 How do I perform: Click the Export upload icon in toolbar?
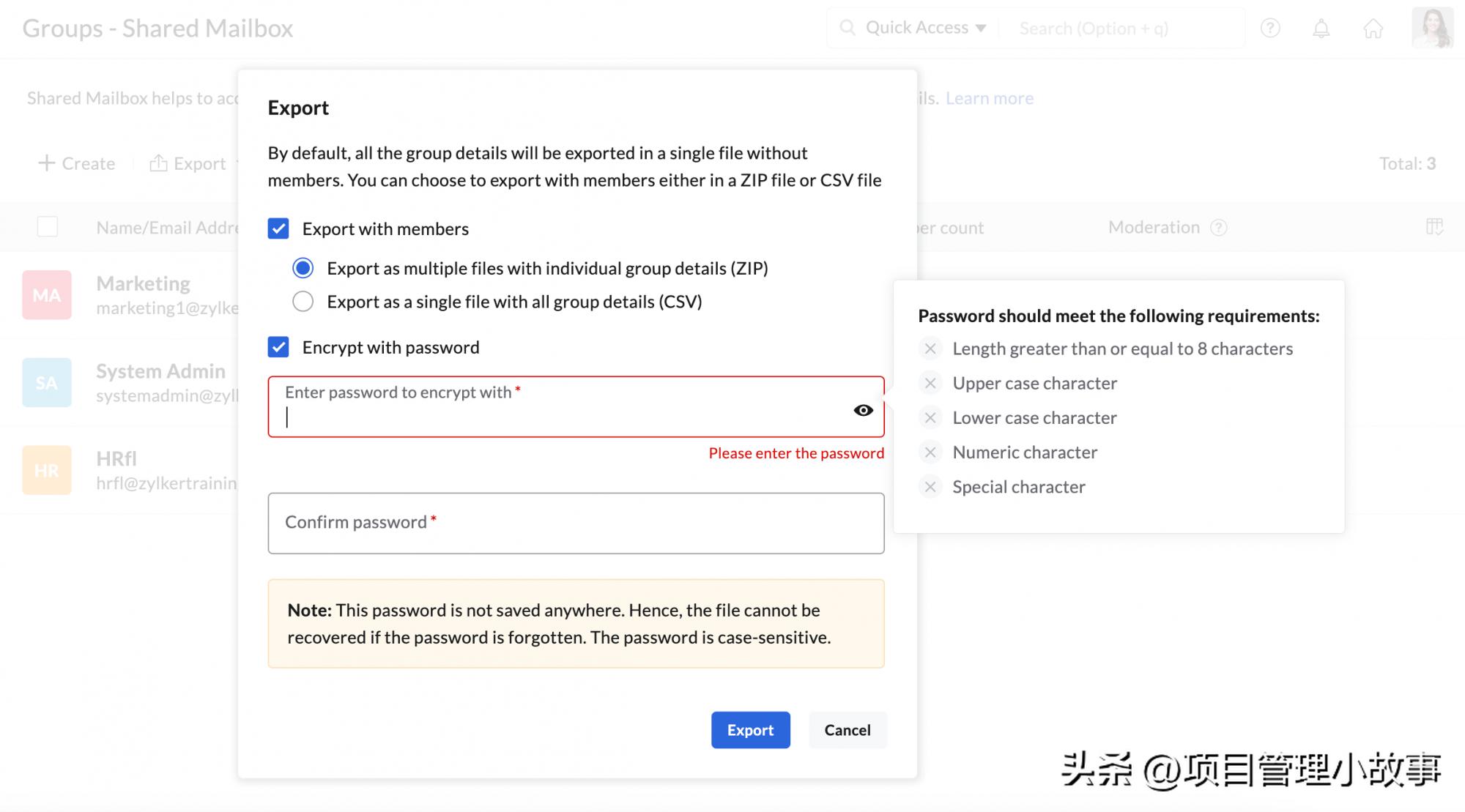[x=160, y=163]
